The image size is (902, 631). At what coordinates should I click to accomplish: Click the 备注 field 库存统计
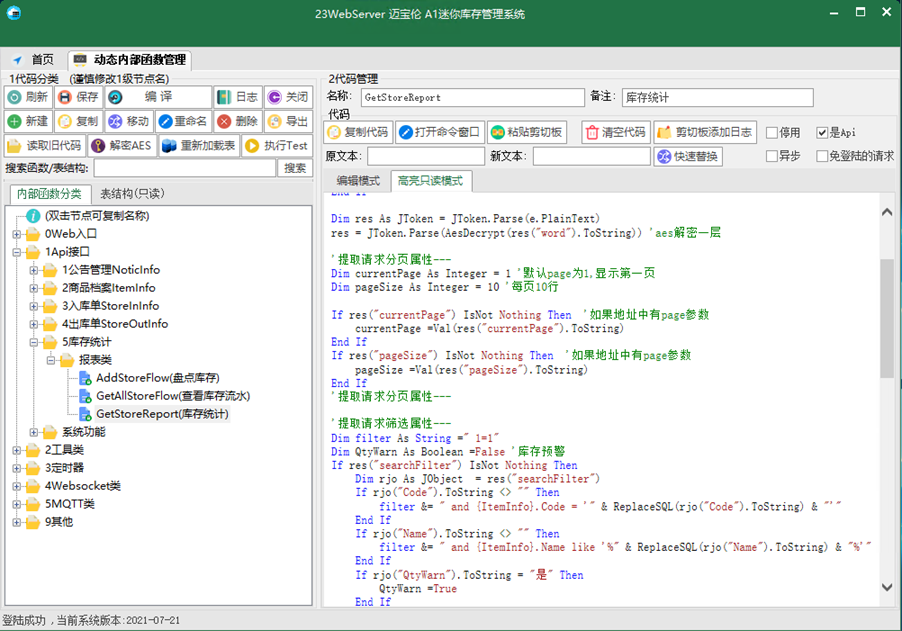point(718,97)
